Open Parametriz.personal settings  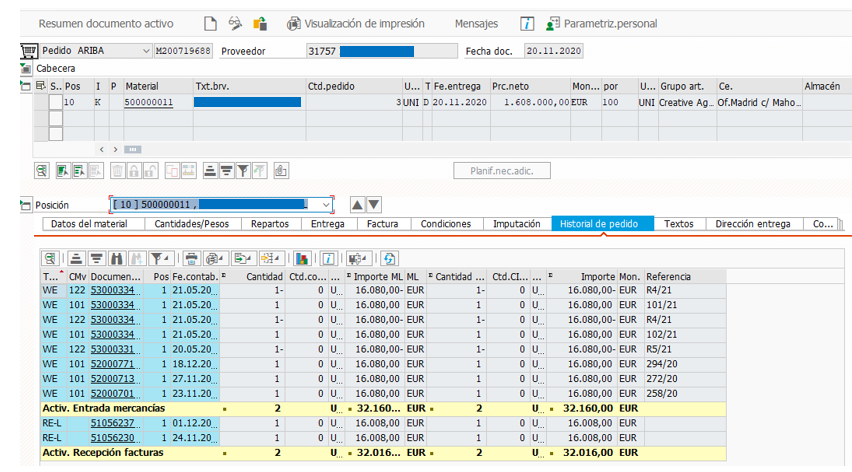(602, 23)
